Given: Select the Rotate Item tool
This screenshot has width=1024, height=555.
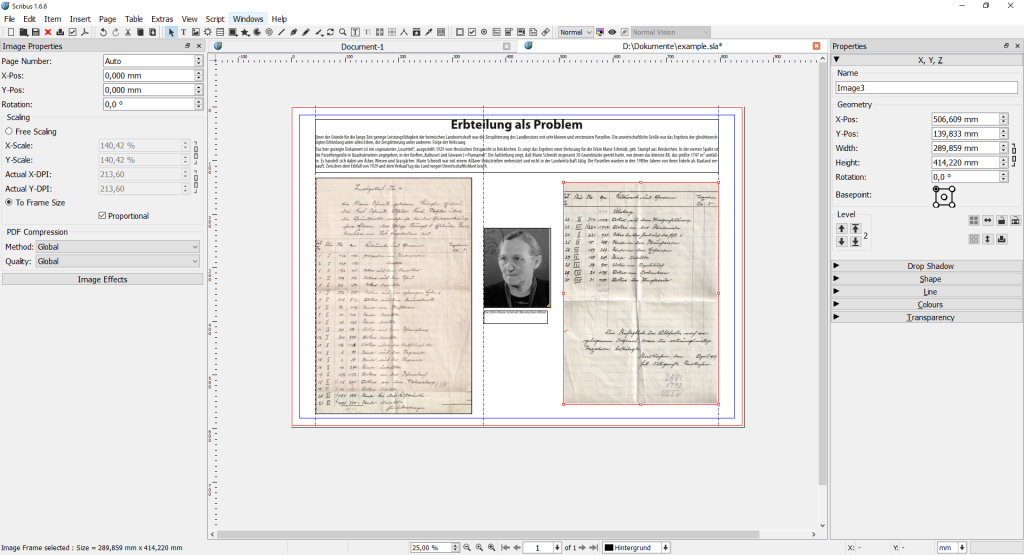Looking at the screenshot, I should click(x=330, y=32).
